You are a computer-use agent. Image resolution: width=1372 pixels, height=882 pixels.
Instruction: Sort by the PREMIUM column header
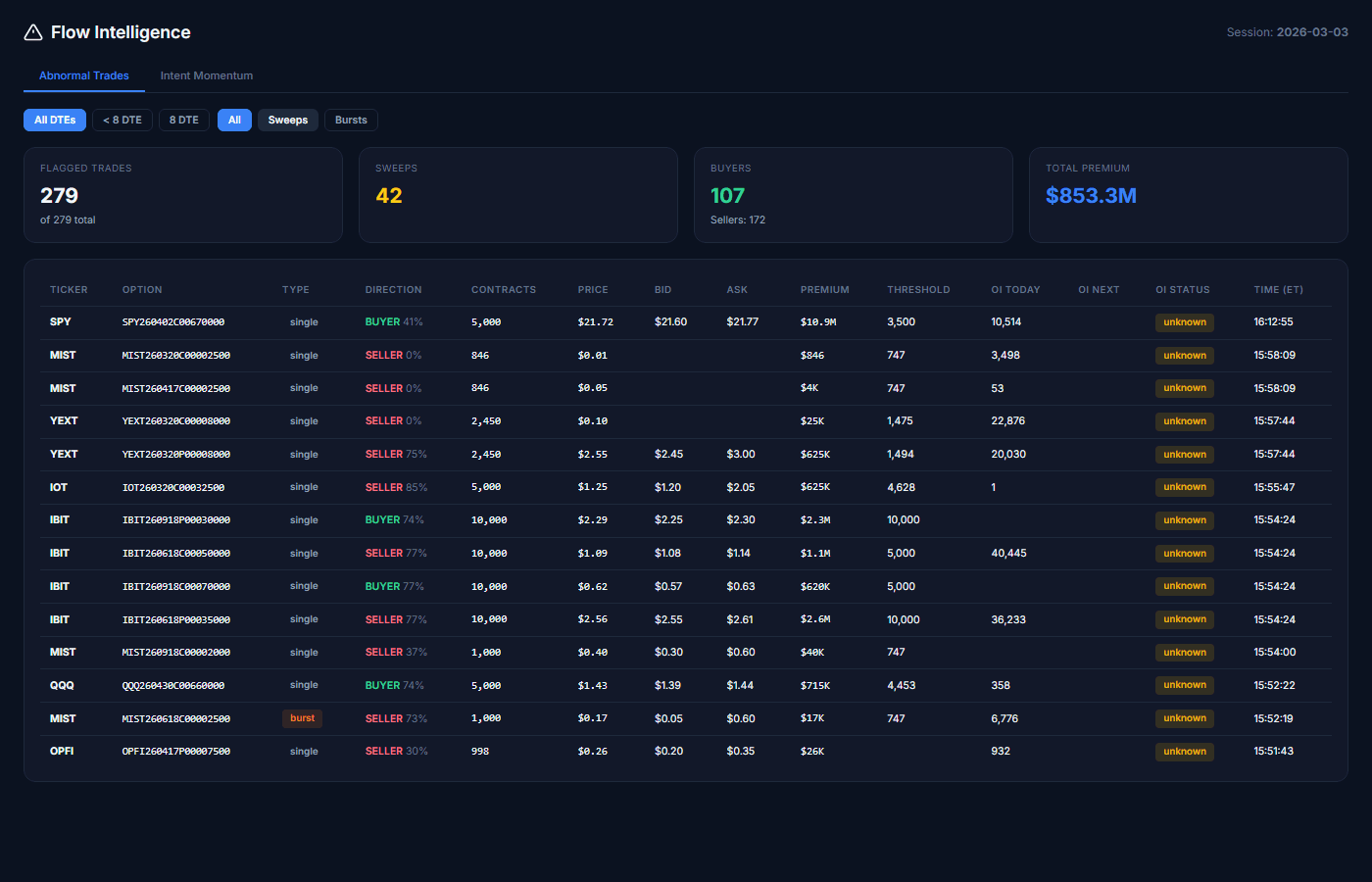[x=824, y=289]
